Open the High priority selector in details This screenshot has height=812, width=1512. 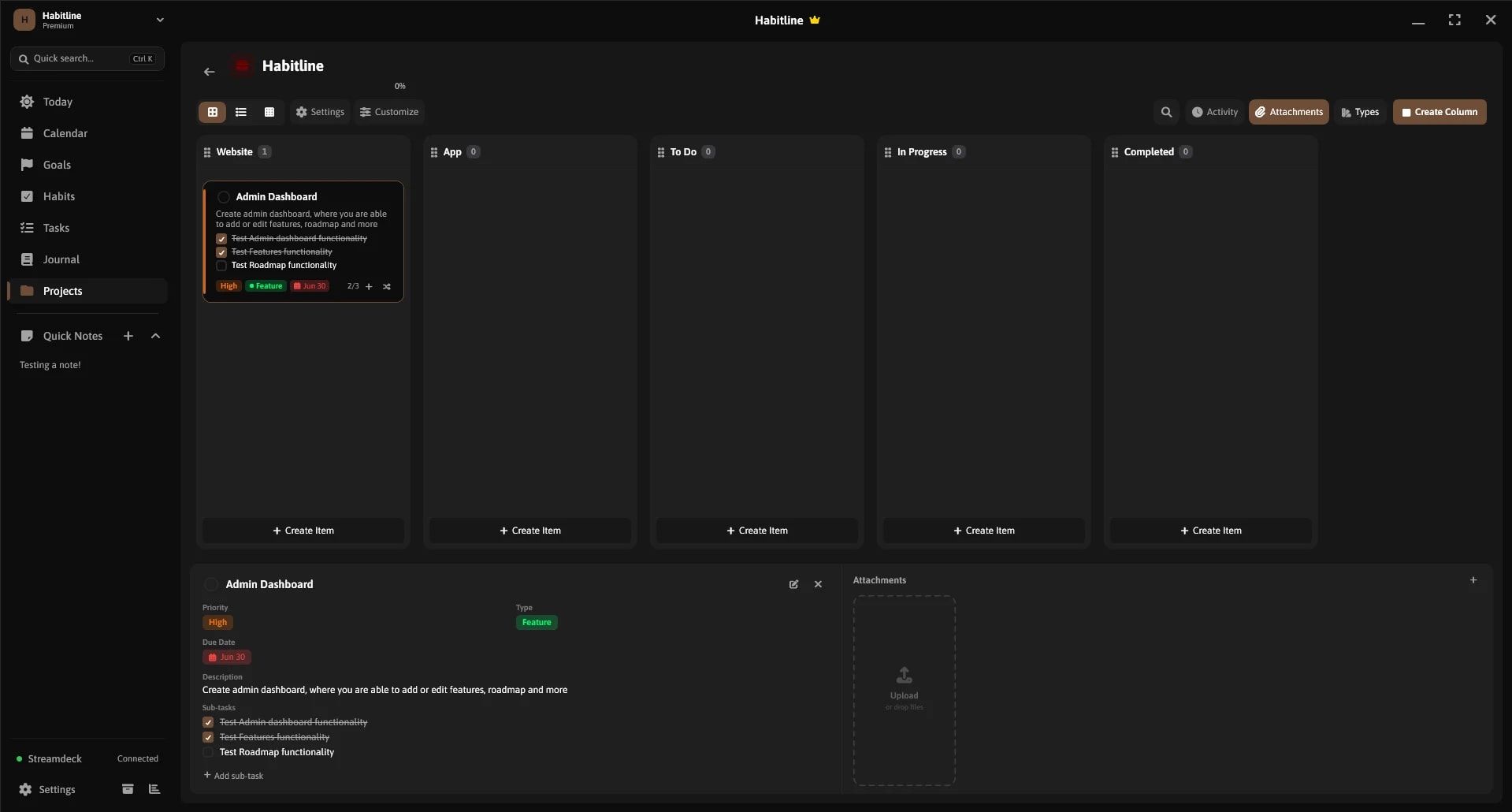[217, 622]
